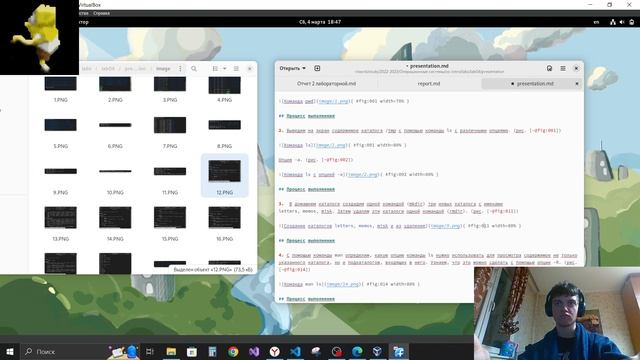This screenshot has height=360, width=640.
Task: Open the Windows Start menu
Action: (x=10, y=351)
